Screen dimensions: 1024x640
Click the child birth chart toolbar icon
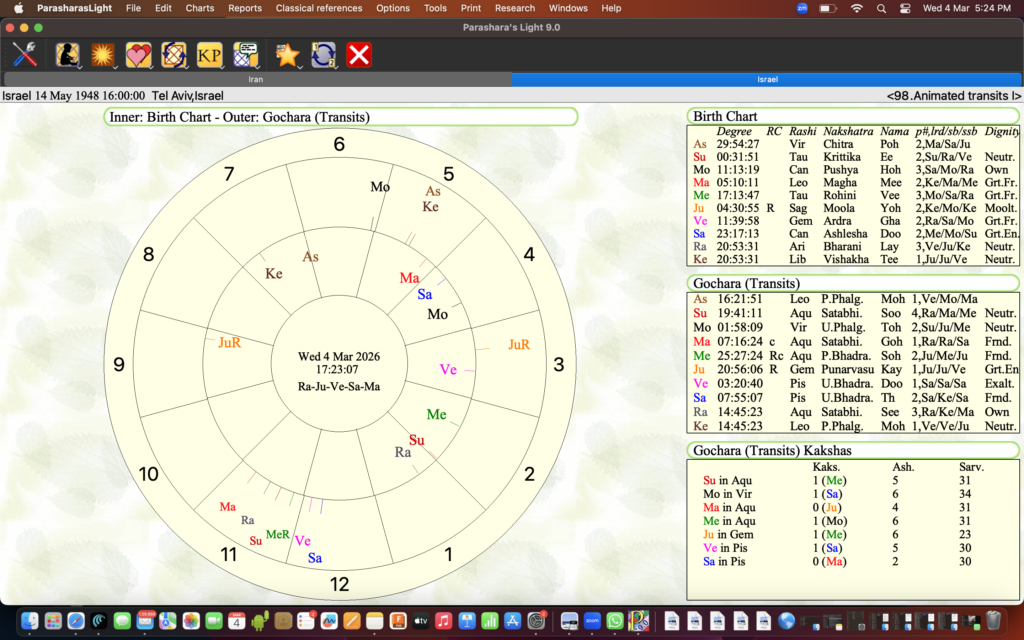tap(68, 54)
